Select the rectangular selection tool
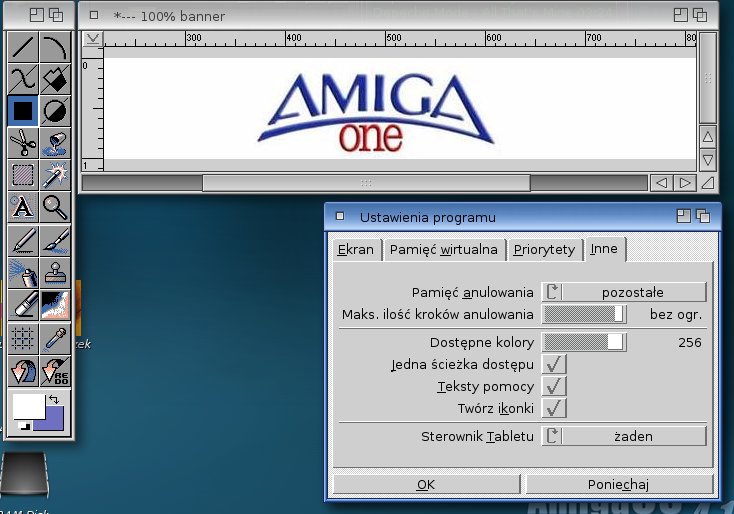The image size is (734, 514). [x=22, y=175]
